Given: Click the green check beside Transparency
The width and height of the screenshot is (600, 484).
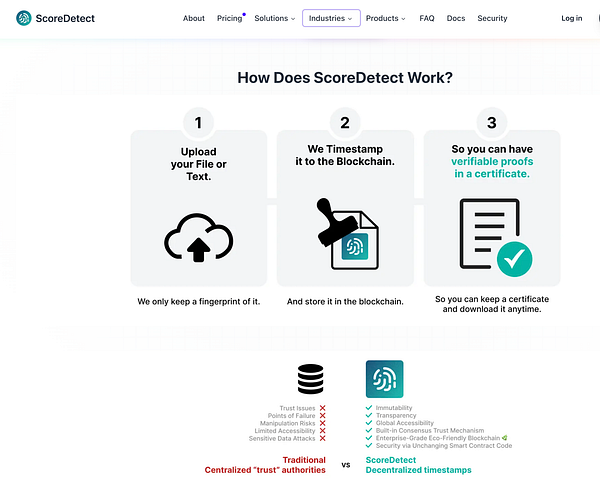Looking at the screenshot, I should pos(369,415).
